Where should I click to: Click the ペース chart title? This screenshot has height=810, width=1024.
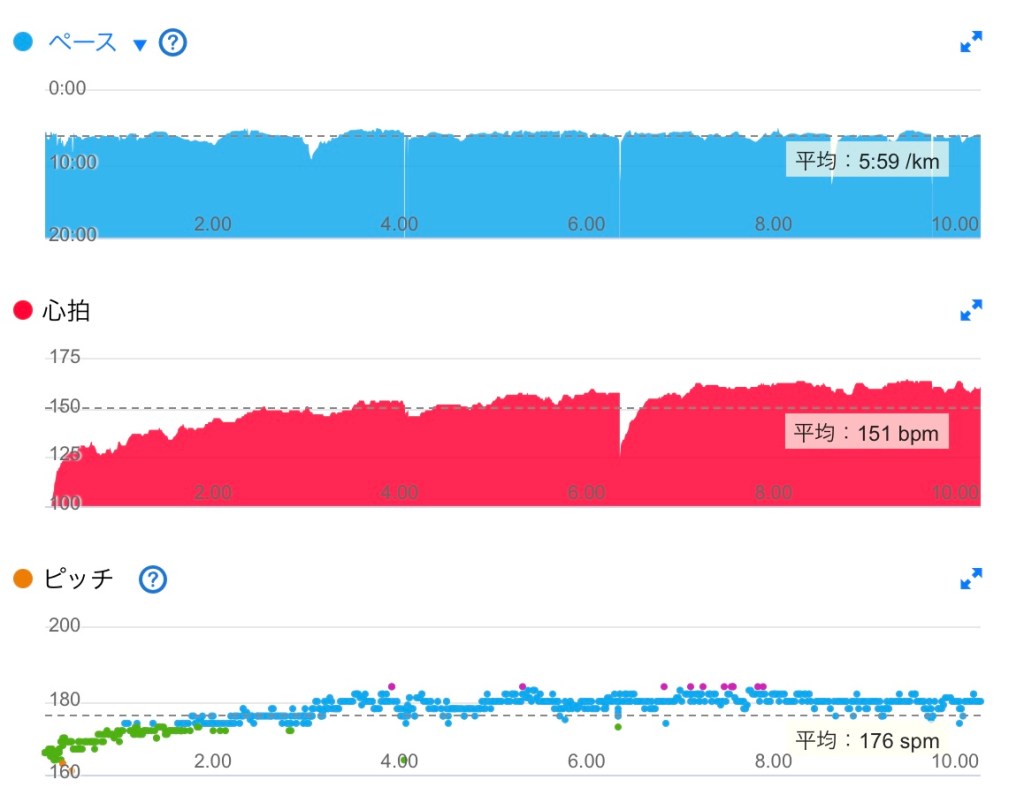pos(83,43)
